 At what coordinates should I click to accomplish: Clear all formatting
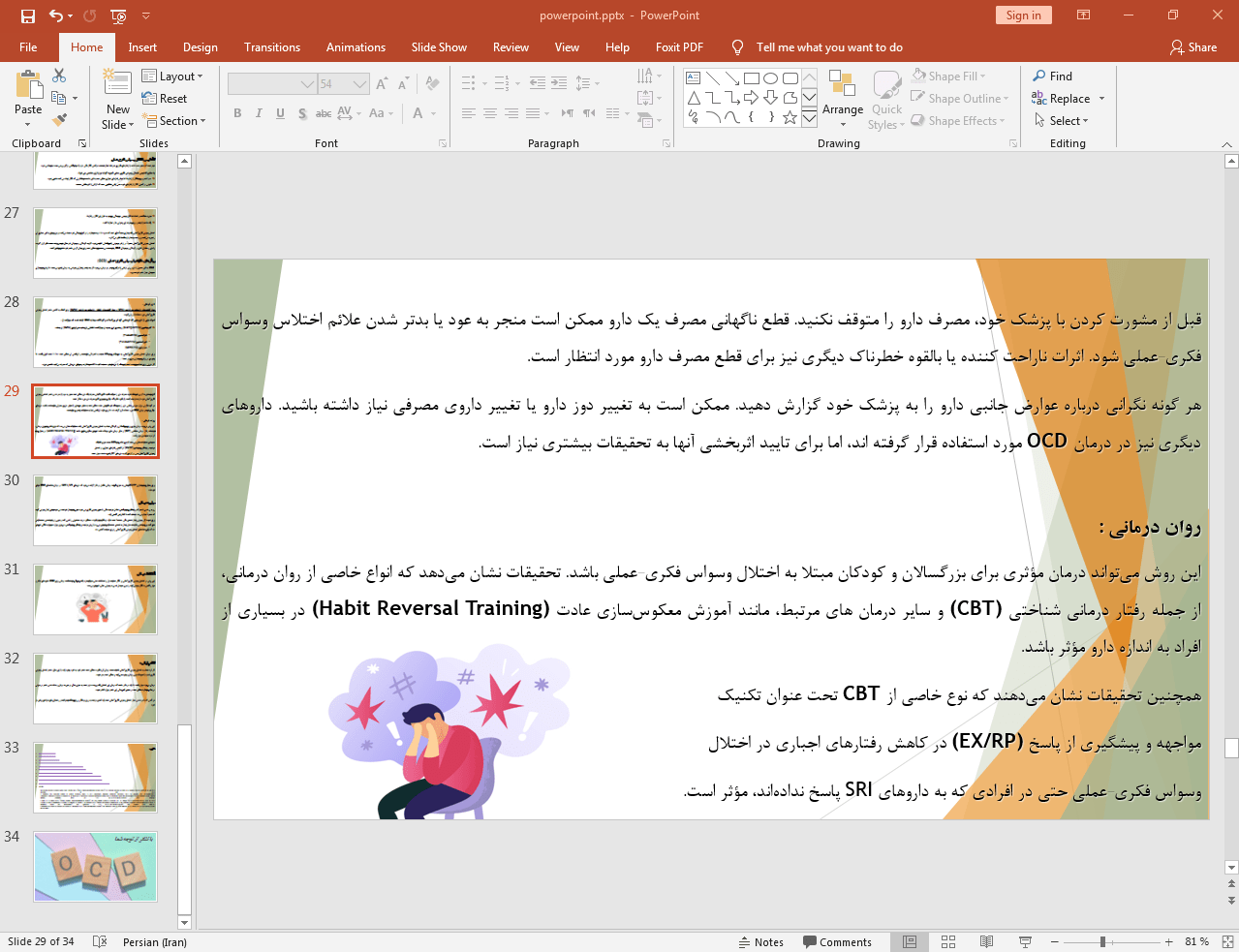[x=432, y=83]
